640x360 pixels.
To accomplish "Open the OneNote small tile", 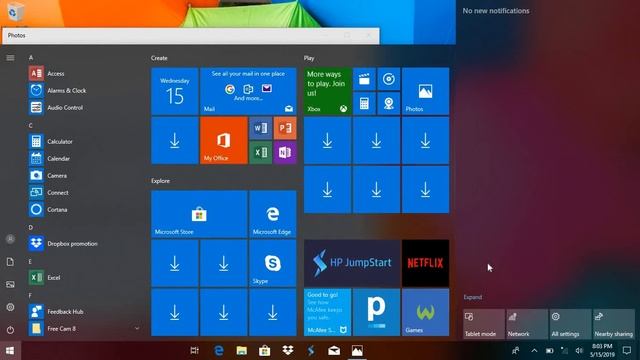I will [285, 153].
